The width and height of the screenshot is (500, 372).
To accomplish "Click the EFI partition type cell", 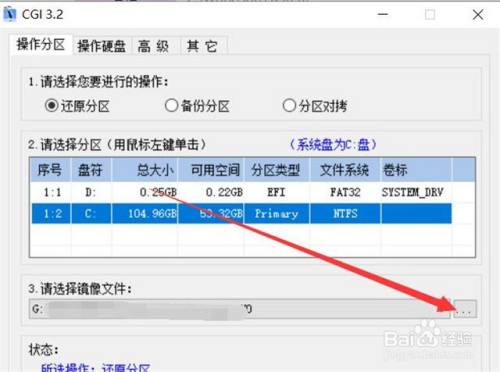I will 276,192.
